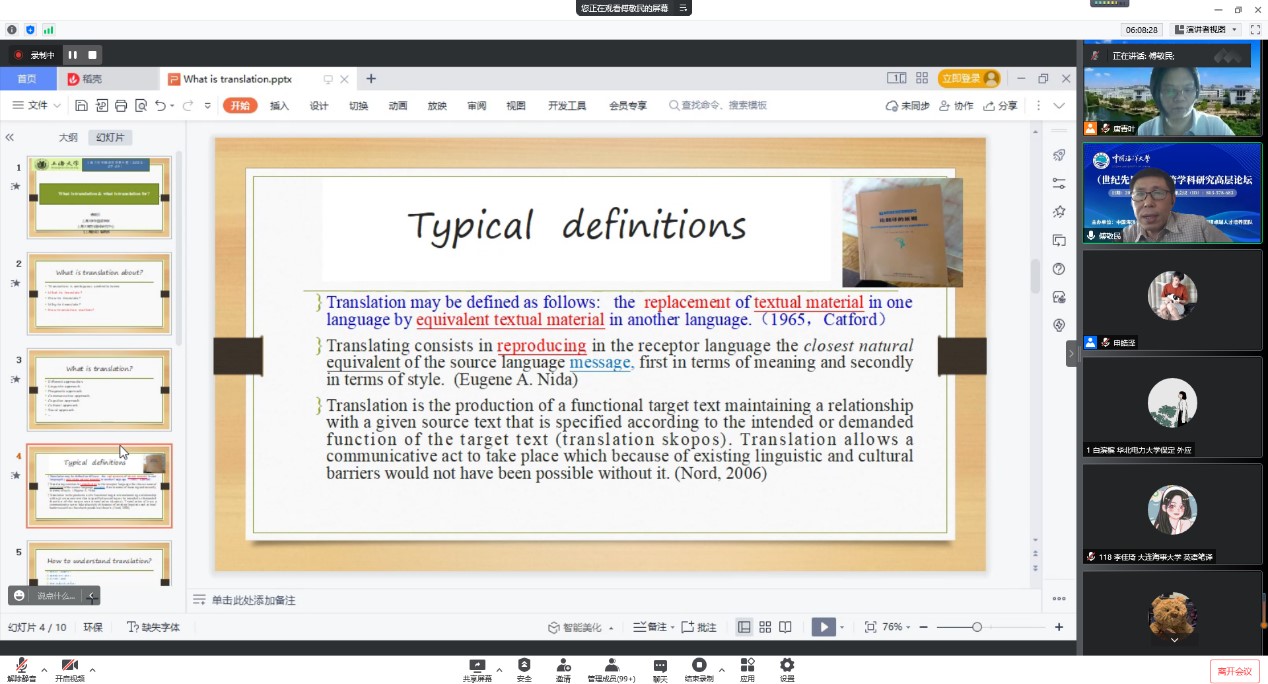
Task: Go to the 首页 home tab
Action: point(27,79)
